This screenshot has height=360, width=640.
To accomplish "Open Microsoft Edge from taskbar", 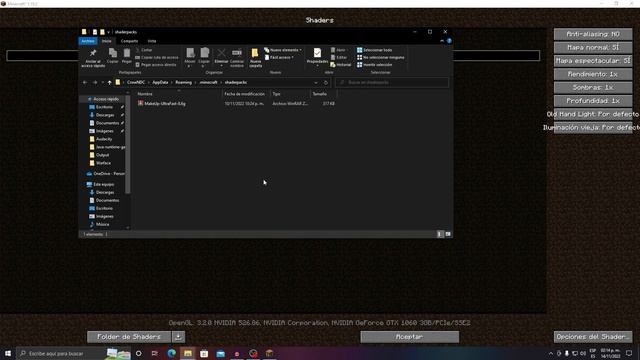I will point(171,353).
